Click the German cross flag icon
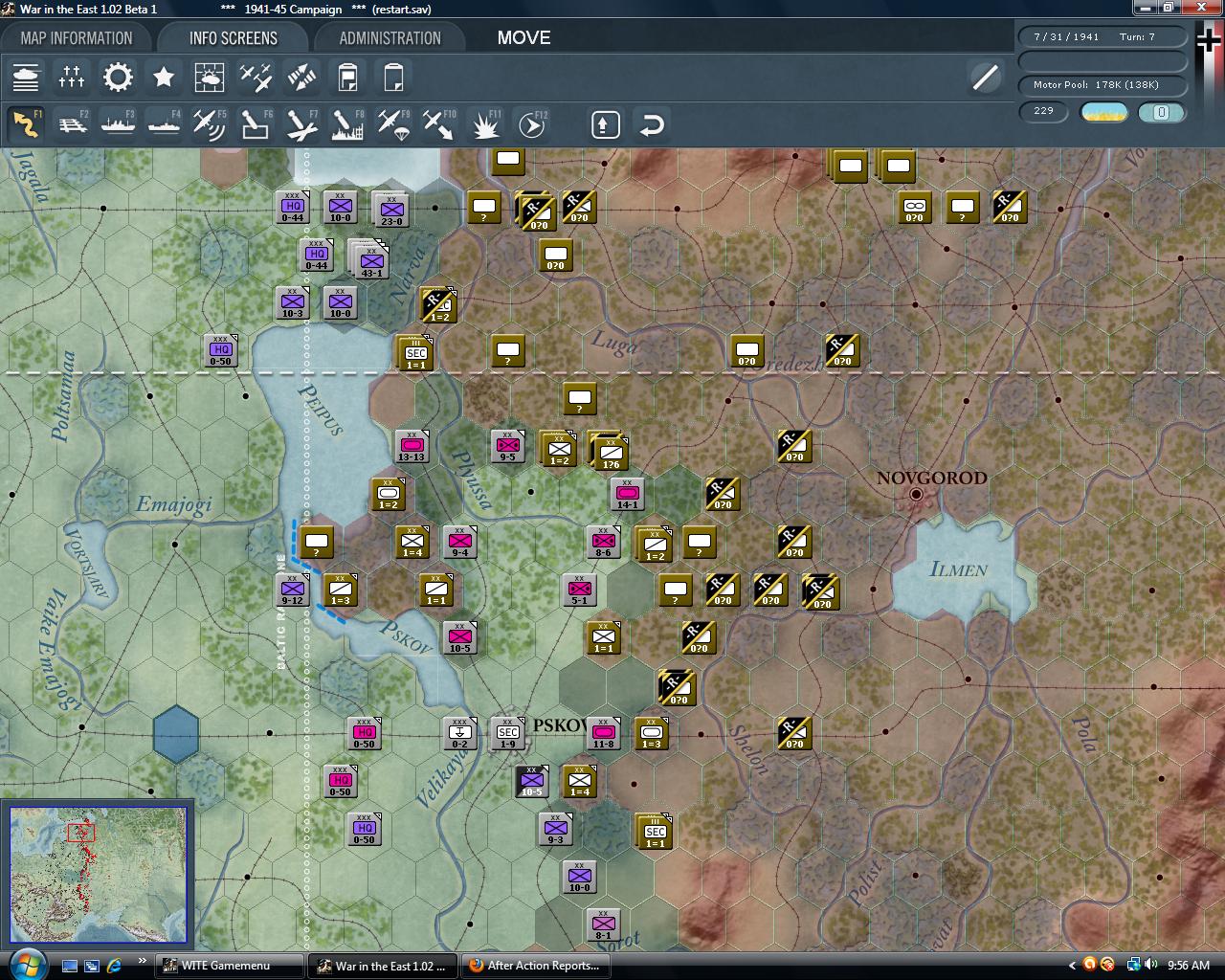1225x980 pixels. pos(1208,42)
